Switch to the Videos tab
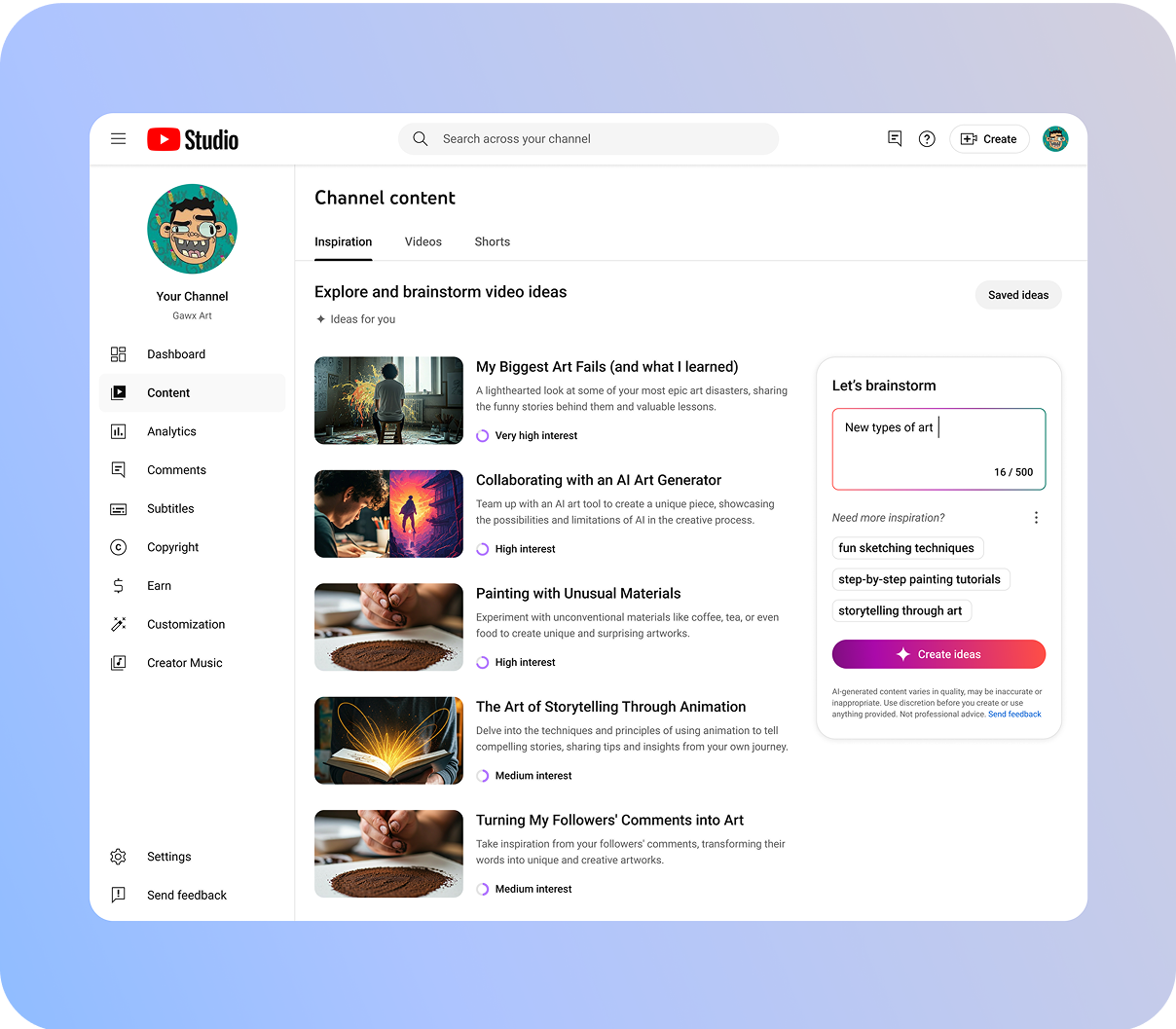Image resolution: width=1176 pixels, height=1029 pixels. click(423, 241)
